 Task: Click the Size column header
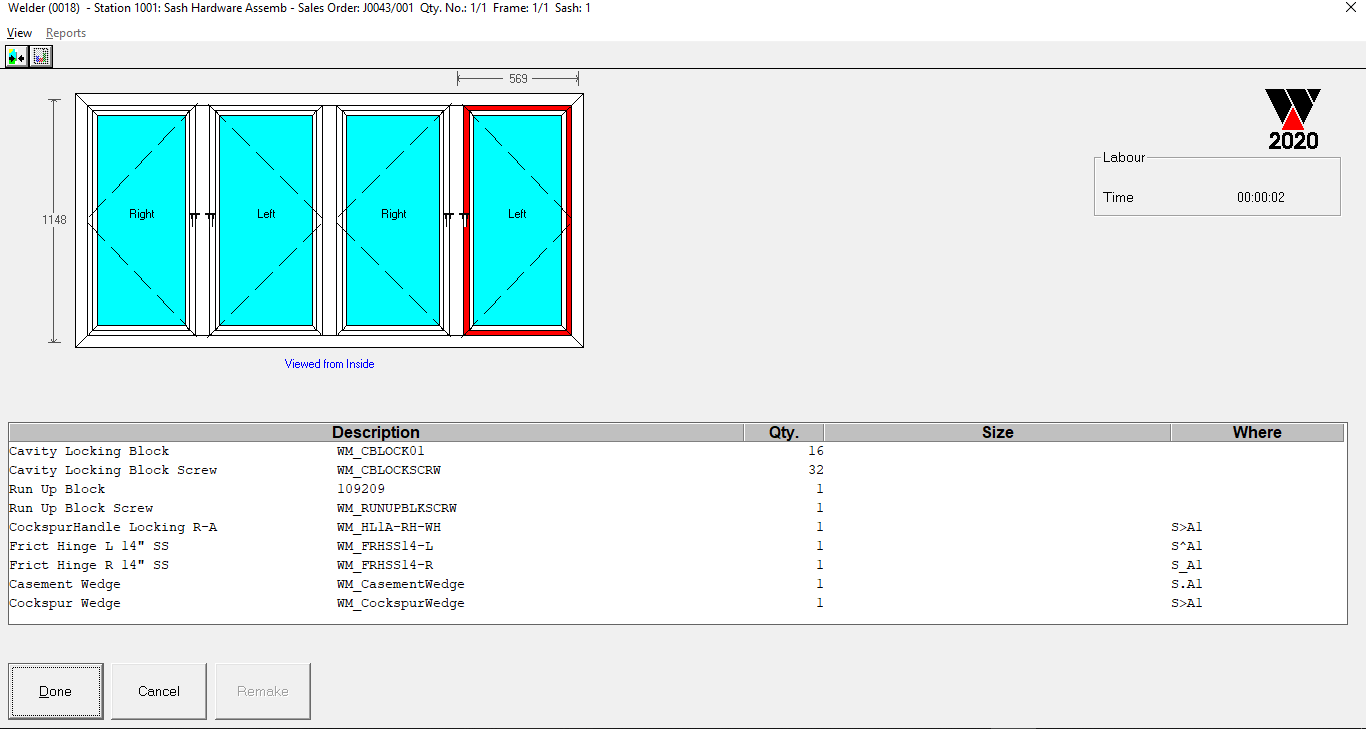point(997,433)
